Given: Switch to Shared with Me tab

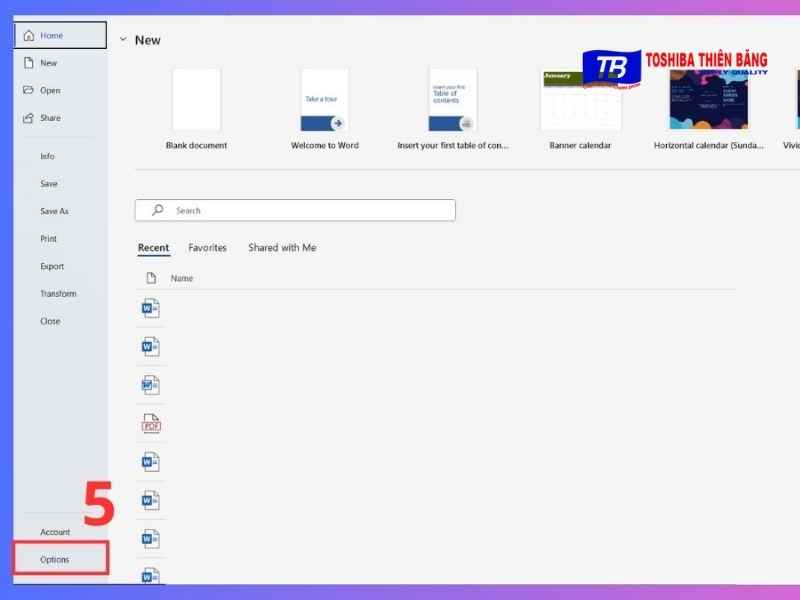Looking at the screenshot, I should click(x=282, y=248).
